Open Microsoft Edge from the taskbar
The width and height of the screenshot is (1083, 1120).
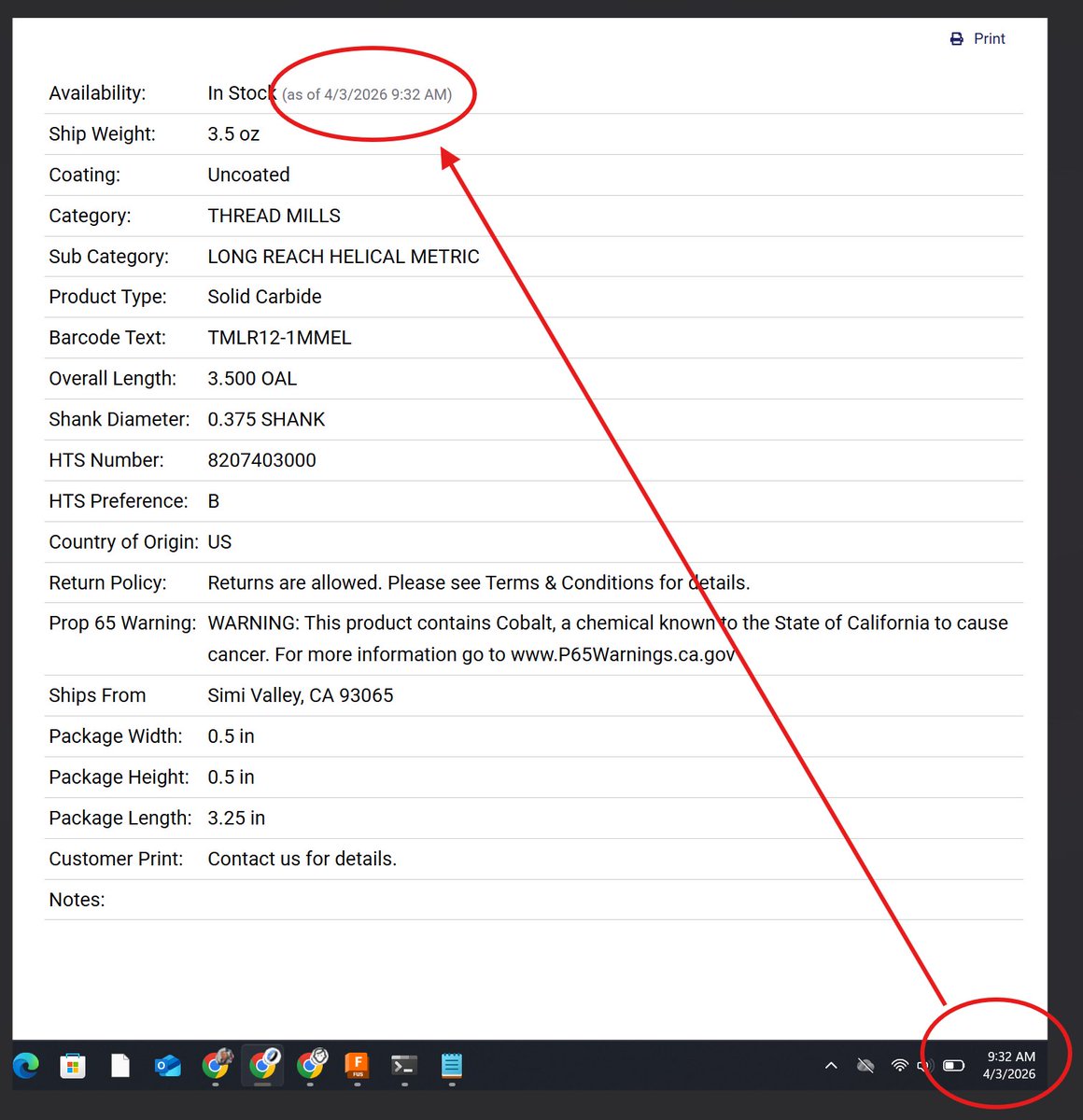26,1065
